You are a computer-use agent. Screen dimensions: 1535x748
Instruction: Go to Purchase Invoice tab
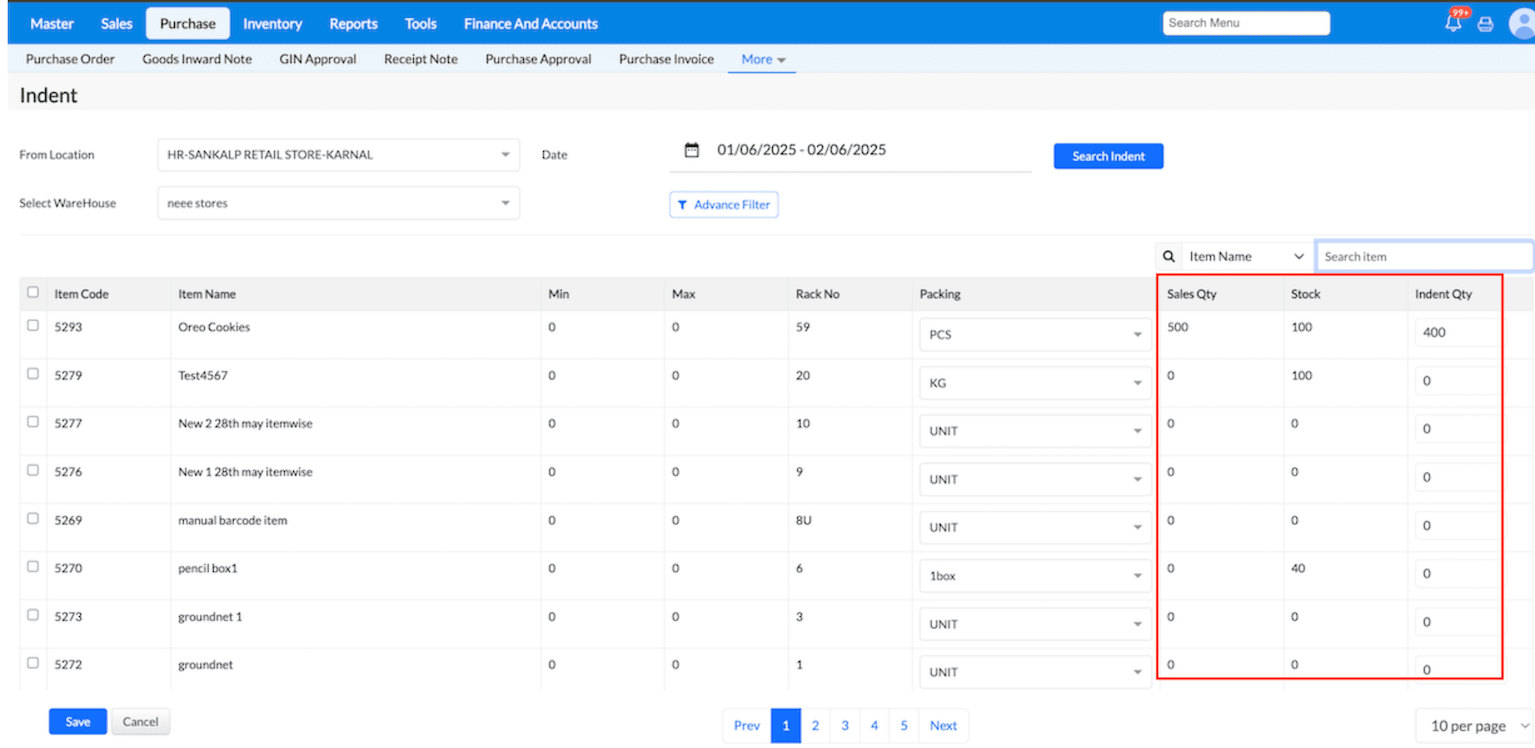[x=666, y=60]
